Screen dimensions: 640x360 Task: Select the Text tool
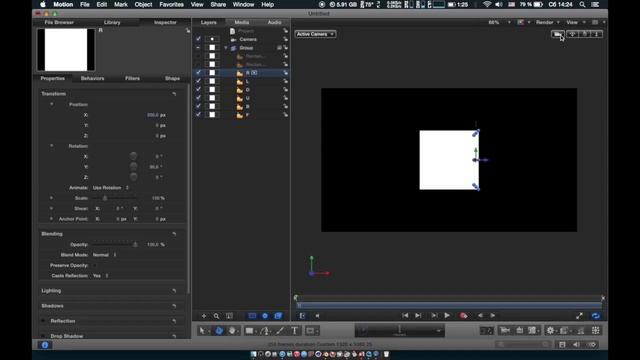tap(294, 331)
